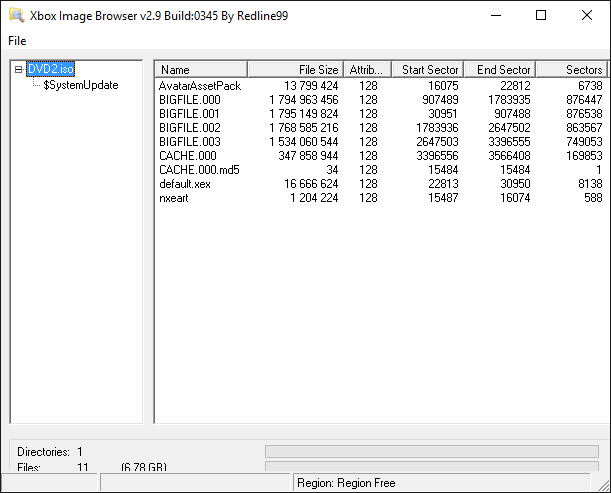Viewport: 611px width, 493px height.
Task: Sort by File Size column header
Action: 295,69
